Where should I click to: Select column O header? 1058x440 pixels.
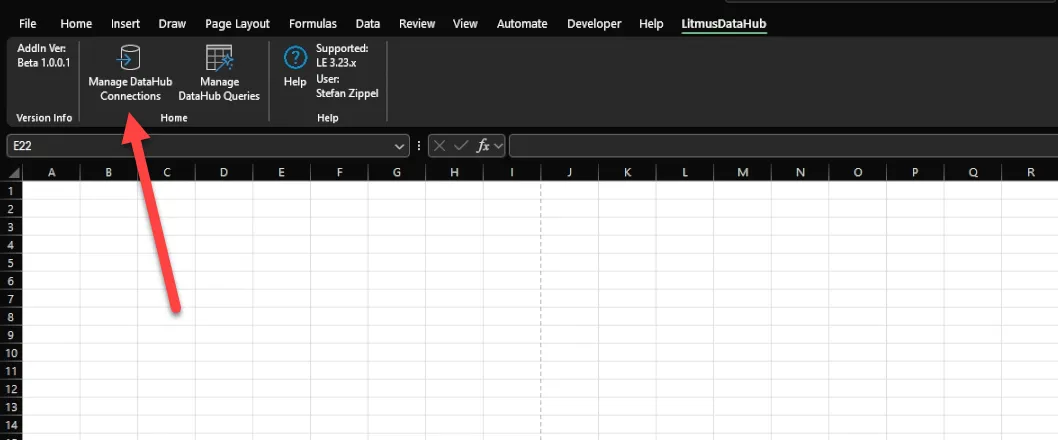pos(858,173)
